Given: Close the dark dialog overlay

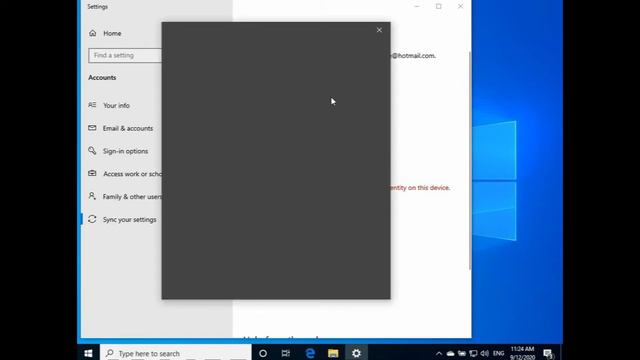Looking at the screenshot, I should point(379,30).
